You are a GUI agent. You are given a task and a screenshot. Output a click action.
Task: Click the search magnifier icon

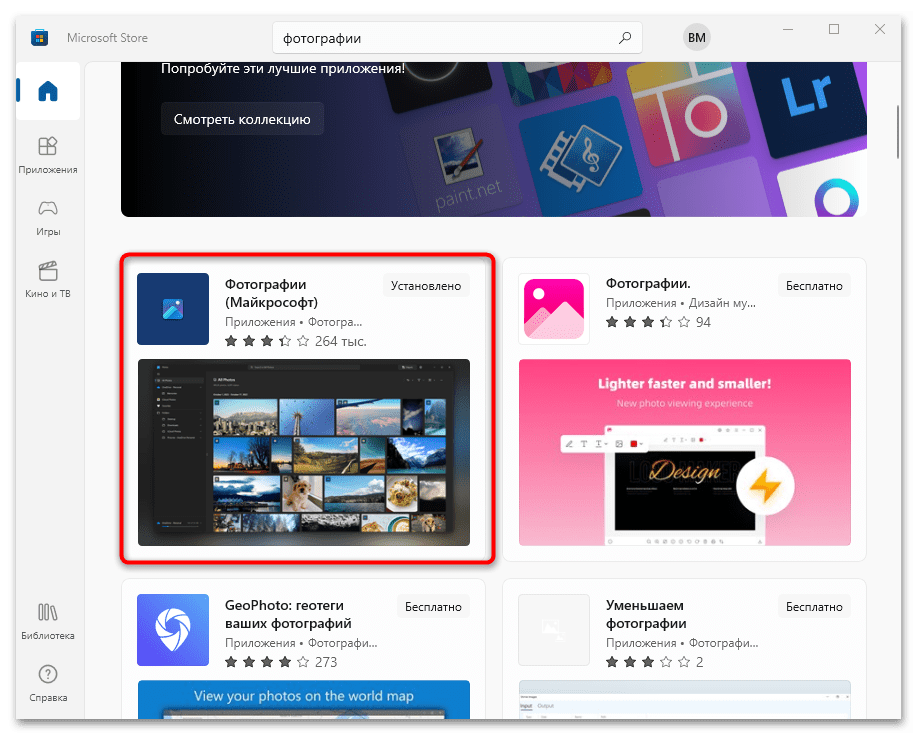[x=625, y=38]
